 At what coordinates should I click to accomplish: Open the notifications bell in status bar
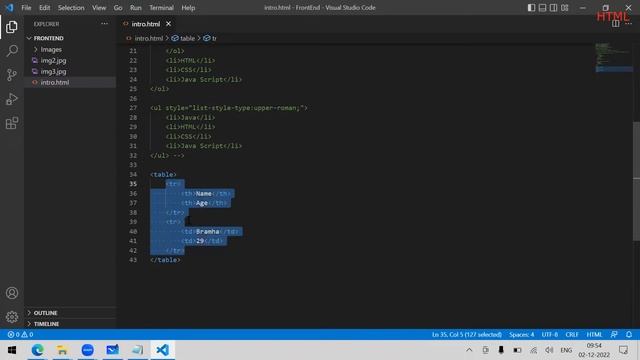[629, 334]
